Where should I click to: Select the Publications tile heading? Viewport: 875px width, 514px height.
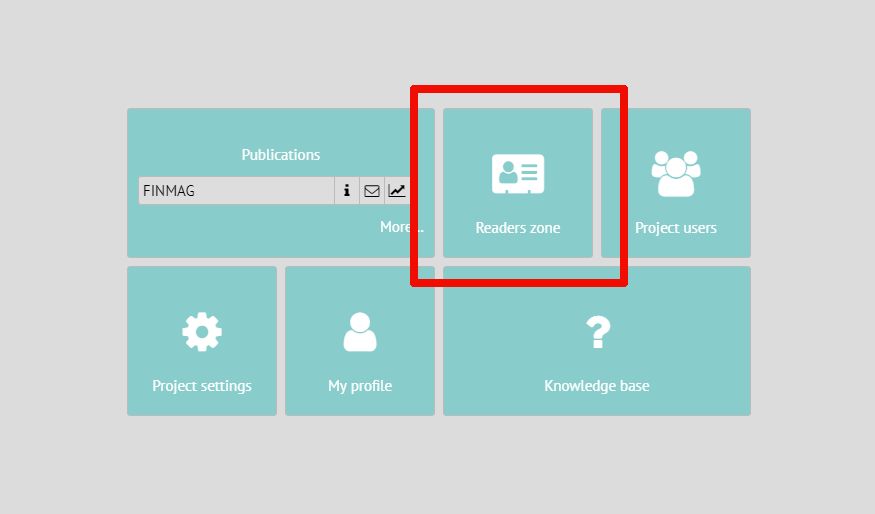pos(281,155)
